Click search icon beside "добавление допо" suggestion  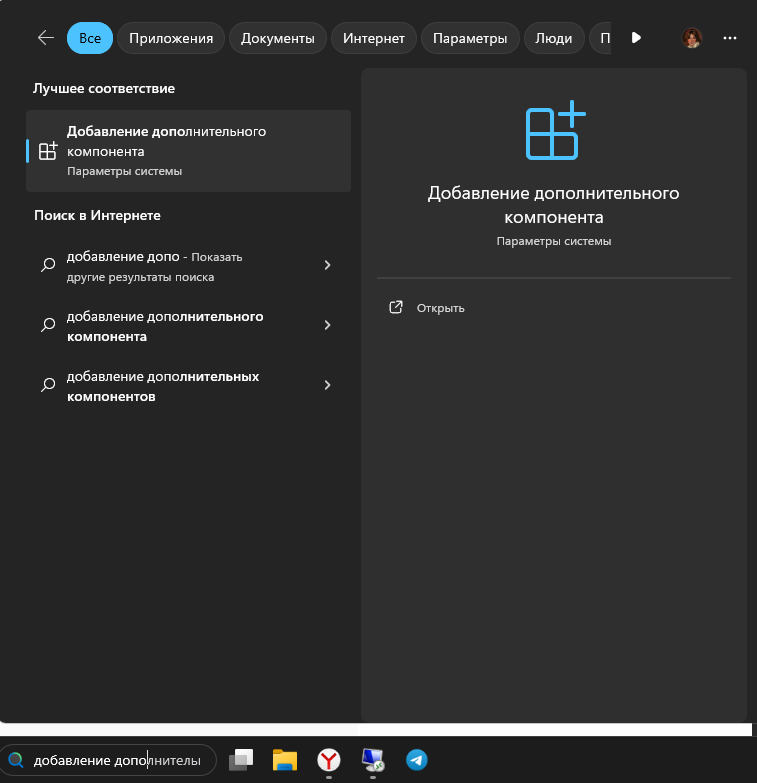(48, 265)
